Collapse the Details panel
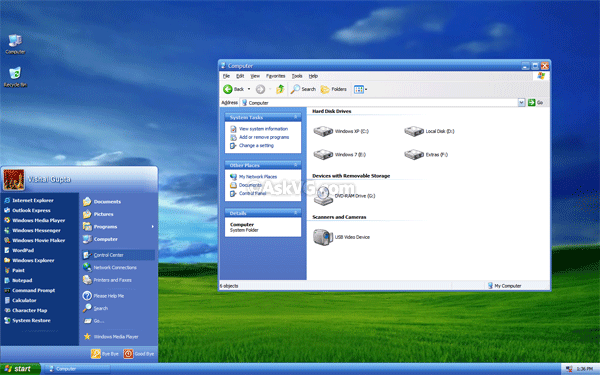 coord(295,213)
